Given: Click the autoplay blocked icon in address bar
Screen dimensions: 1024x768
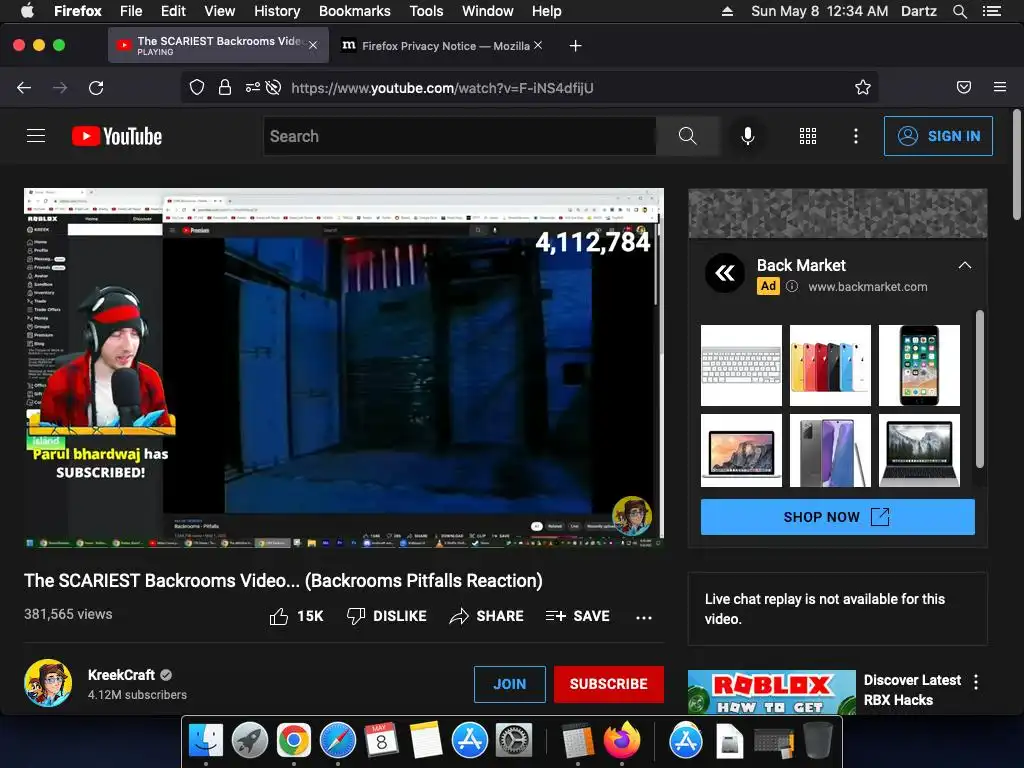Looking at the screenshot, I should [x=274, y=88].
